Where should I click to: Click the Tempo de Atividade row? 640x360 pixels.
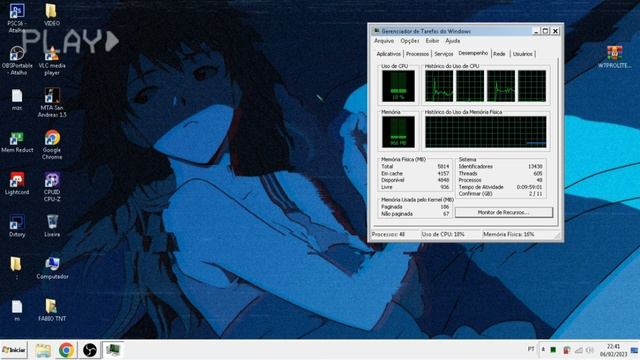[x=500, y=187]
